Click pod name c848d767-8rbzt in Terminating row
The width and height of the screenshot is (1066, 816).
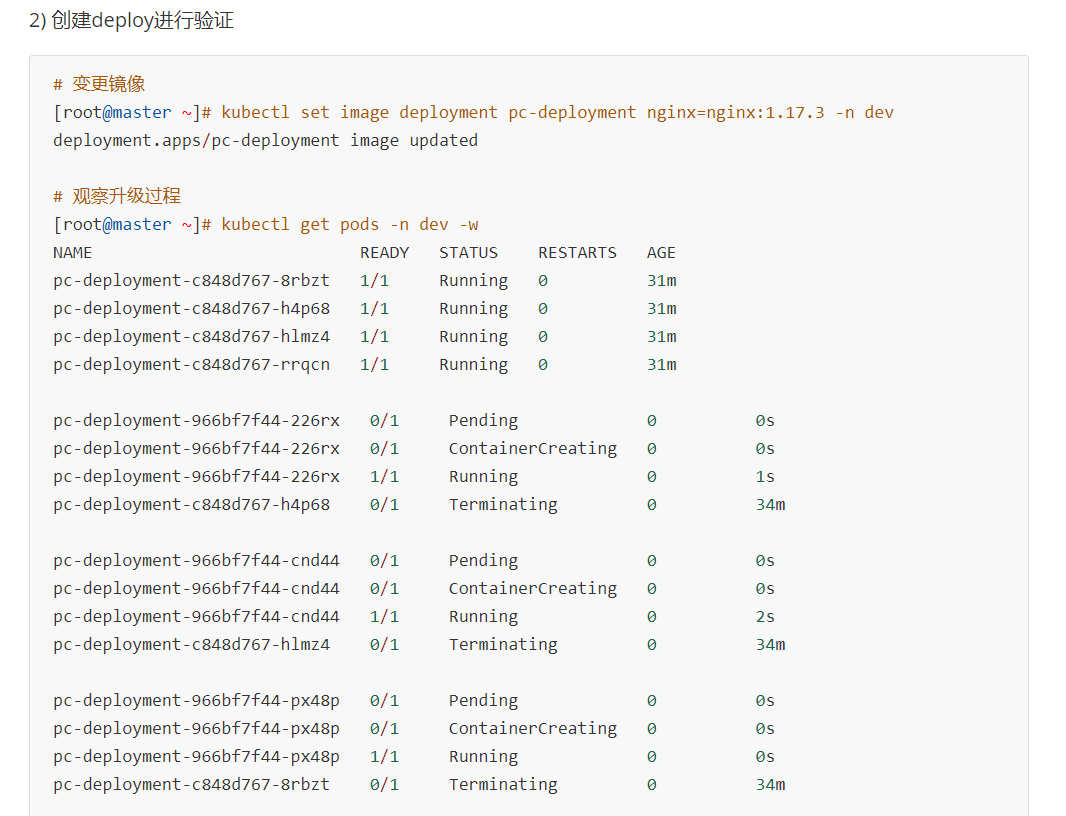pos(191,785)
